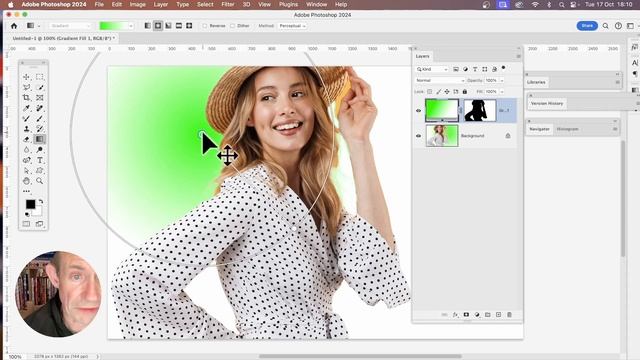Hide the Gradient Fill layer eye
The height and width of the screenshot is (360, 640).
tap(418, 111)
